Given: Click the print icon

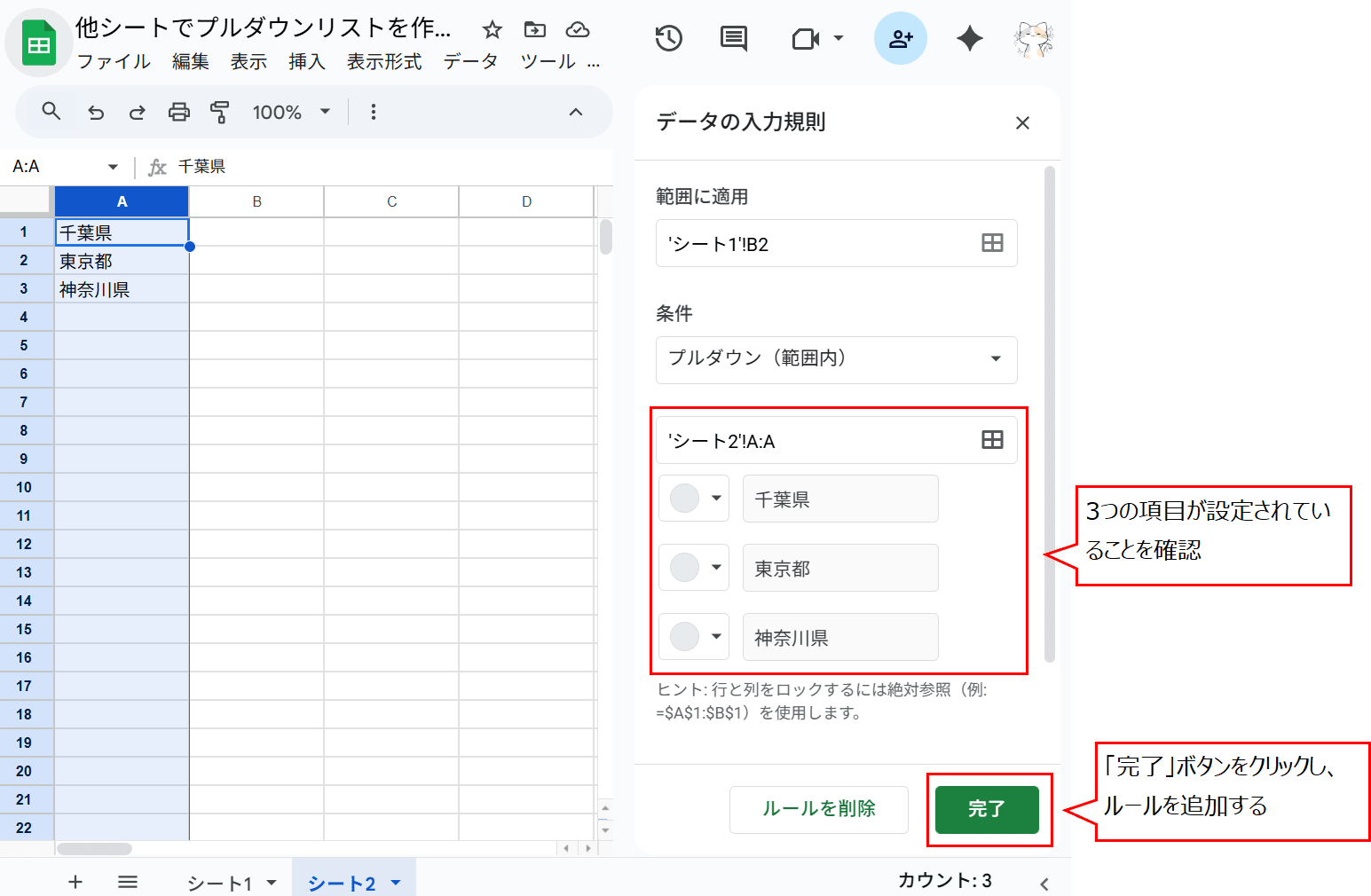Looking at the screenshot, I should click(x=178, y=112).
